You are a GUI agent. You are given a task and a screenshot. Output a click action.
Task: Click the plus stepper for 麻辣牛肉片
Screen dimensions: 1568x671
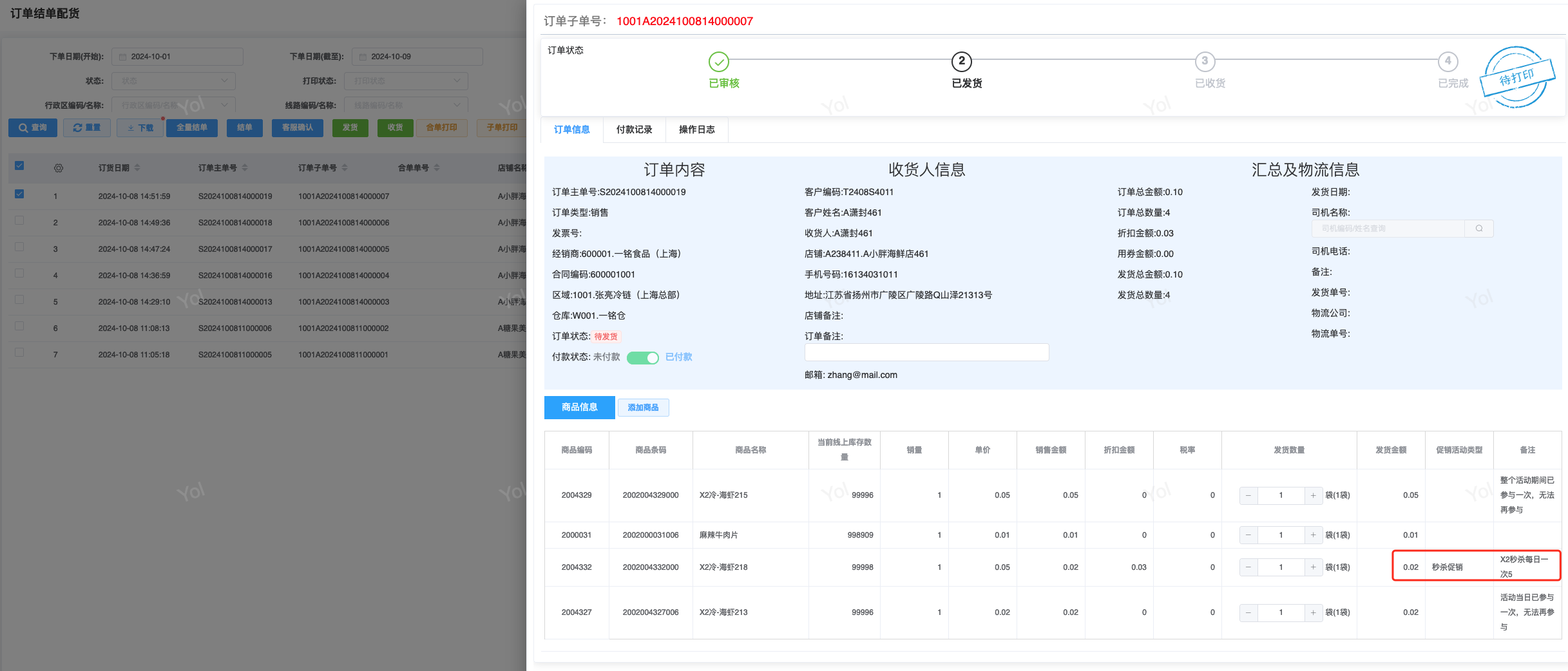[1313, 535]
